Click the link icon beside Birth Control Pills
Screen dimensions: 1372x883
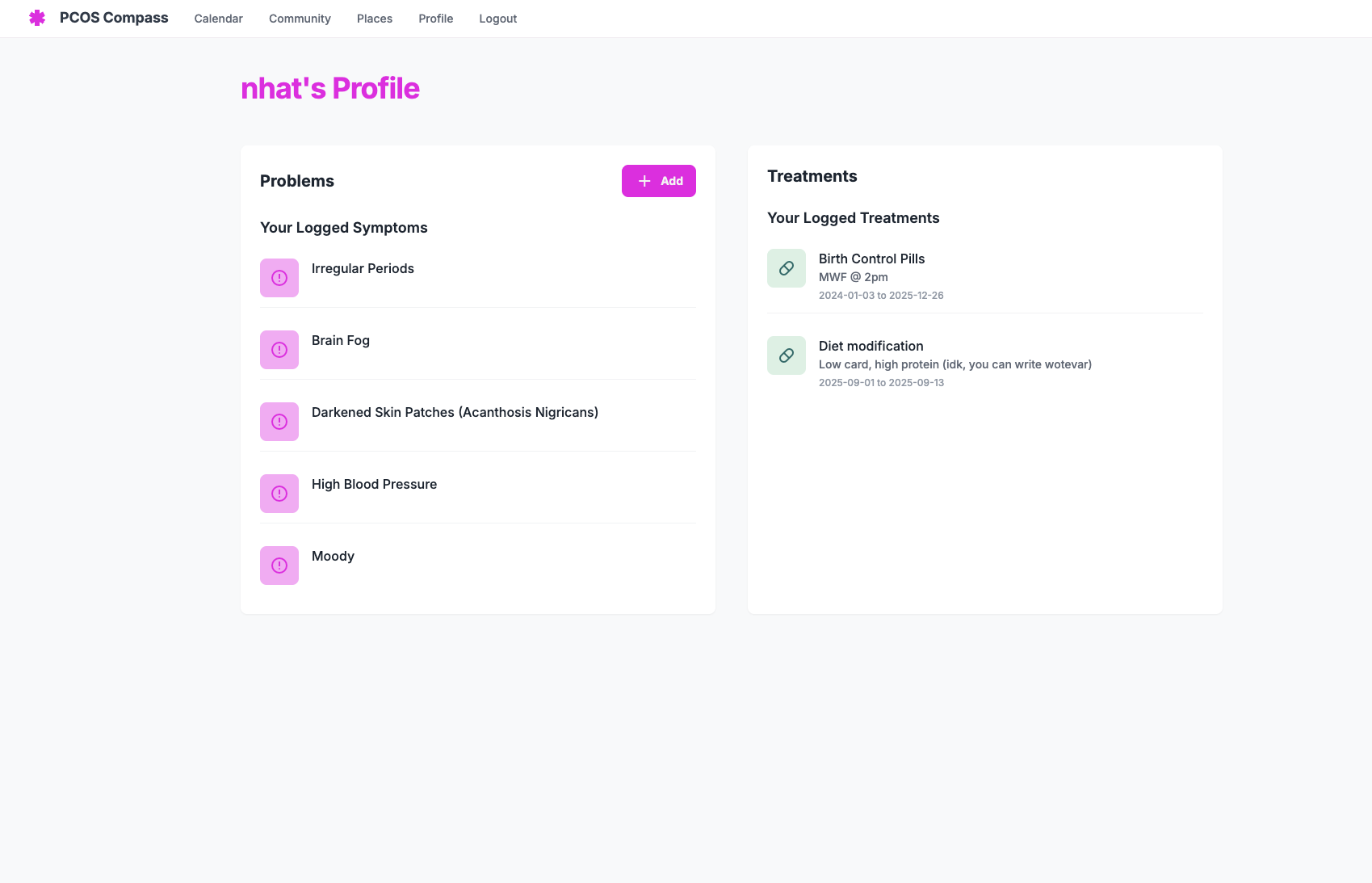click(785, 267)
